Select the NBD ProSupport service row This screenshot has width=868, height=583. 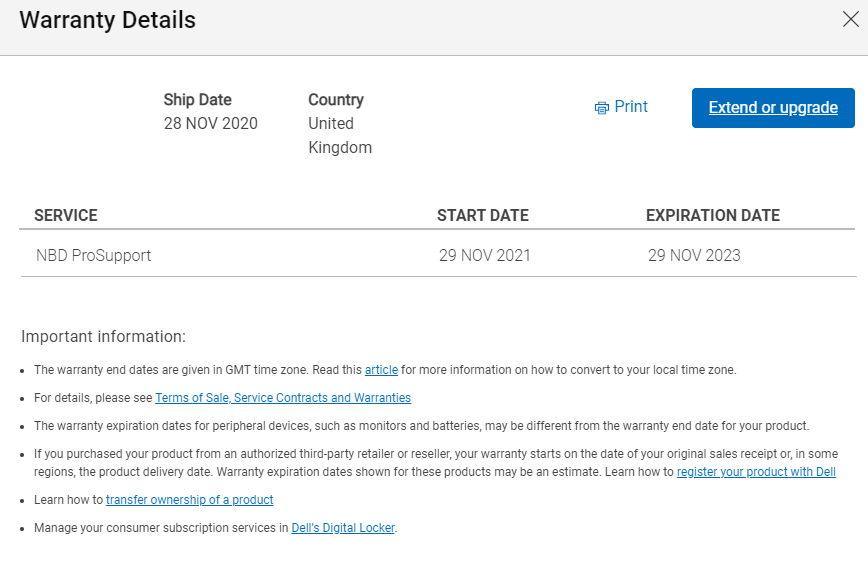(x=437, y=255)
